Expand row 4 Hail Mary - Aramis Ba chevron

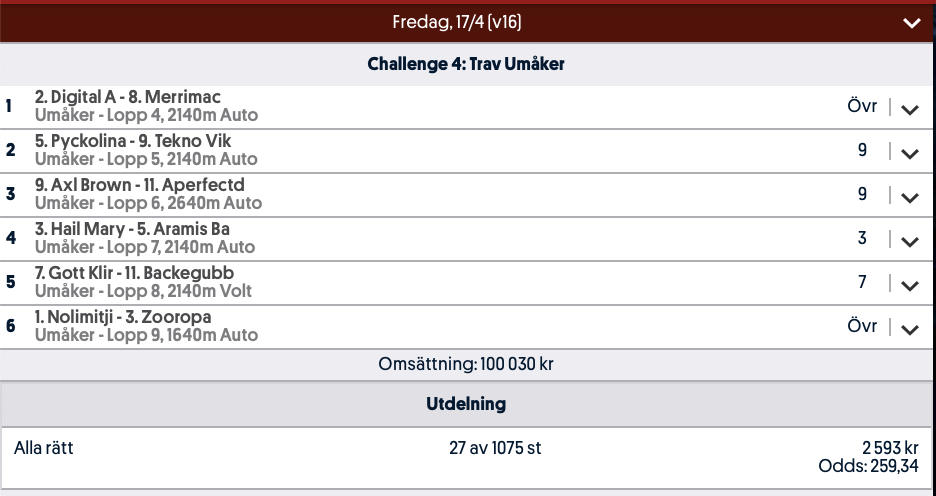[x=909, y=241]
